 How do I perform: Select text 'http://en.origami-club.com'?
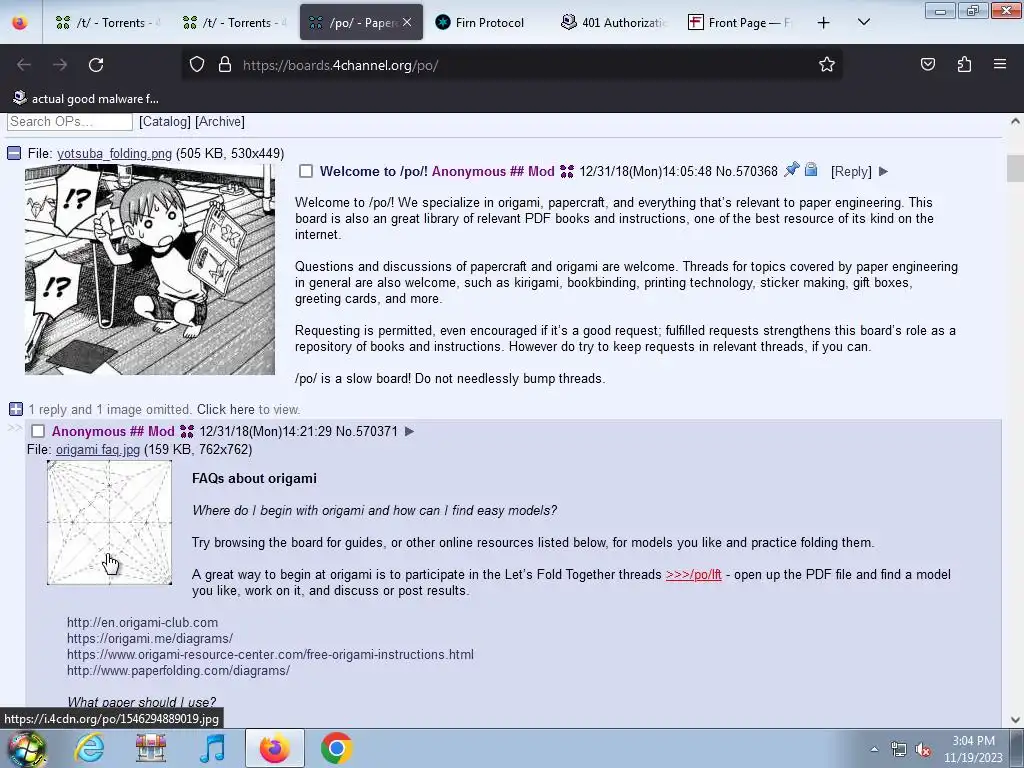[x=142, y=622]
